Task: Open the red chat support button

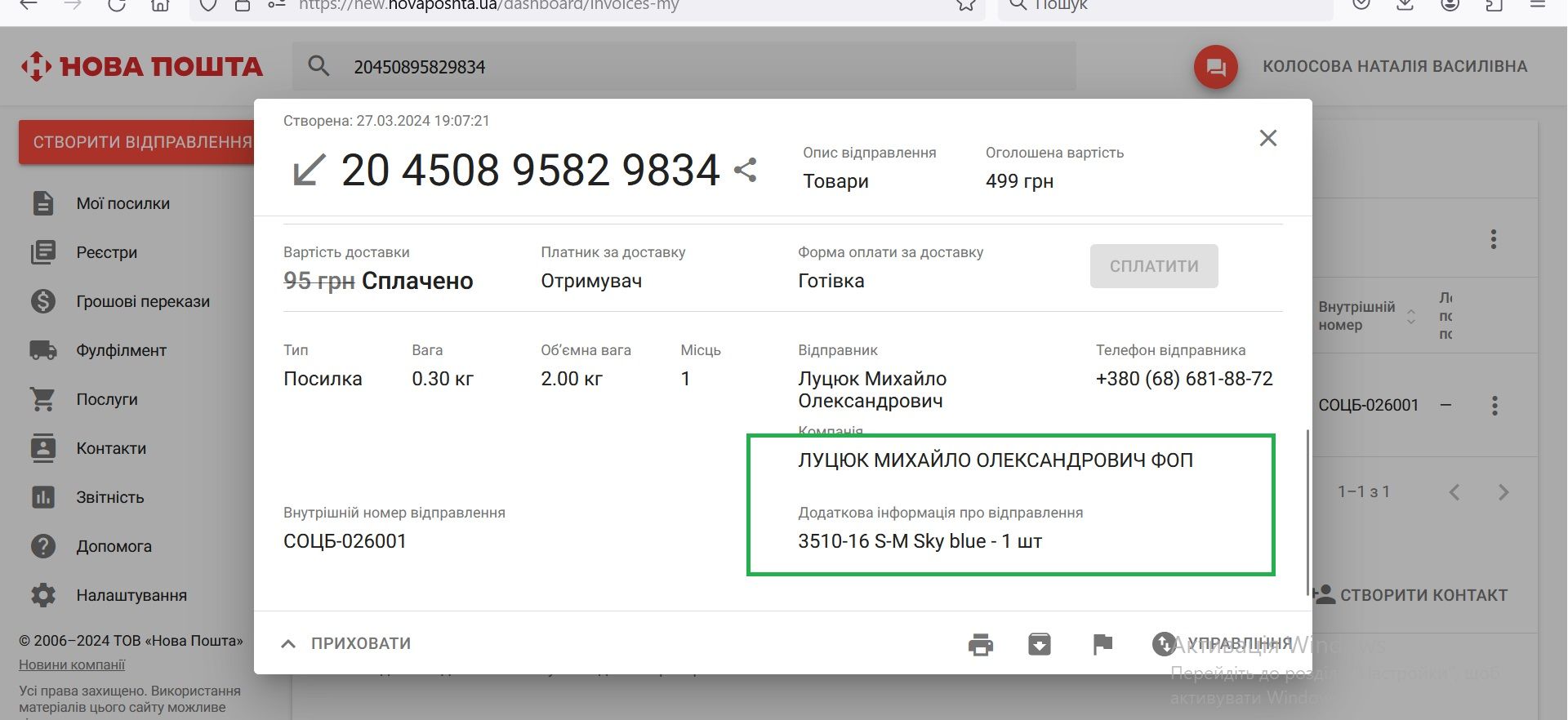Action: [1215, 67]
